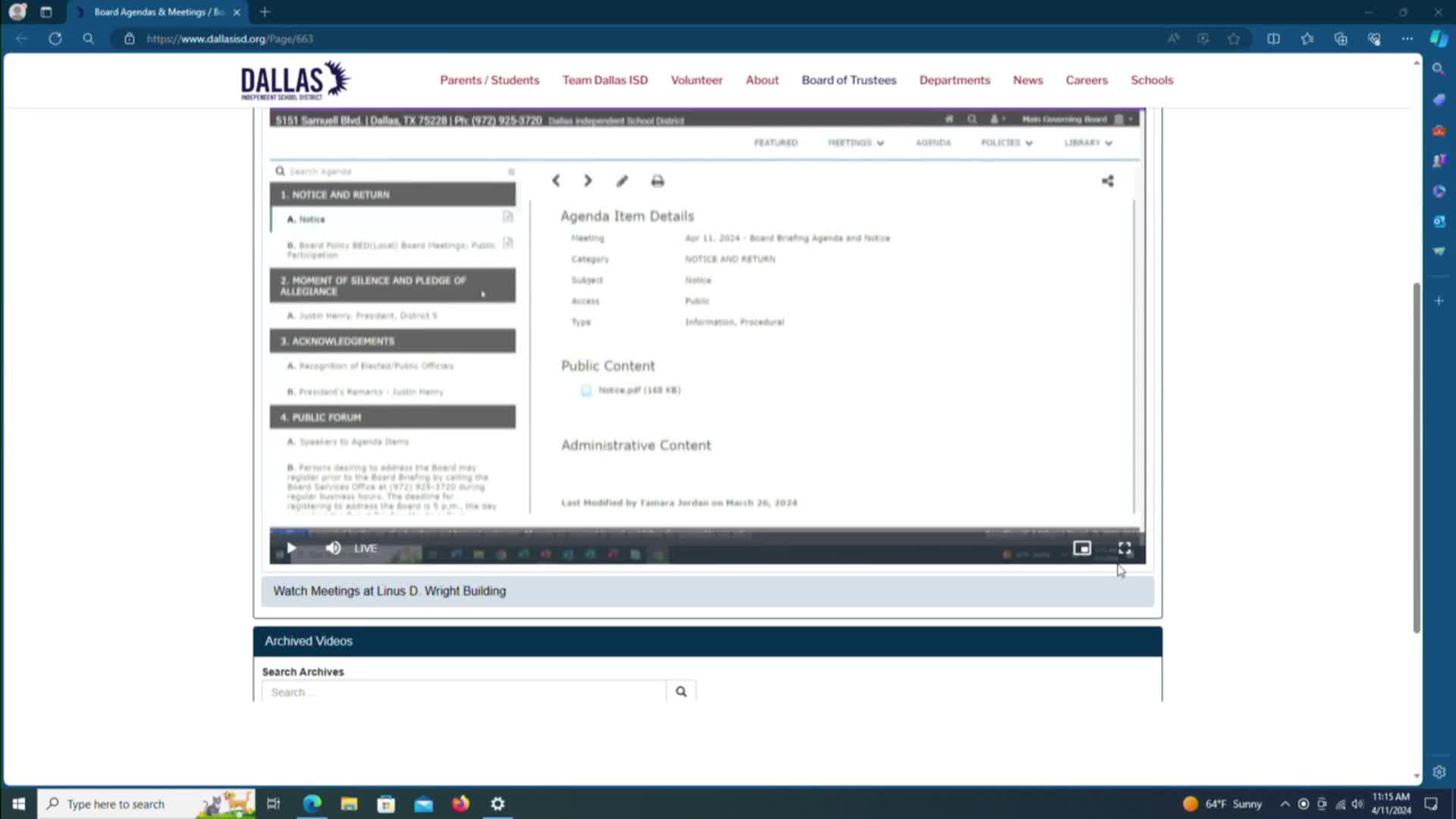Open sidebar settings gear icon

click(1439, 772)
